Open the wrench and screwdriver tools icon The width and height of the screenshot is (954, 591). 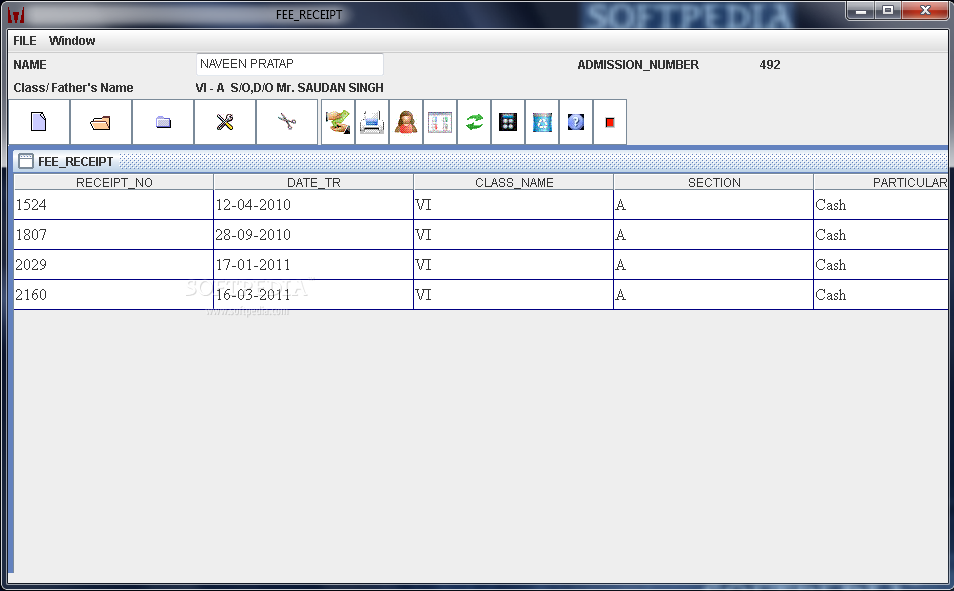point(225,122)
